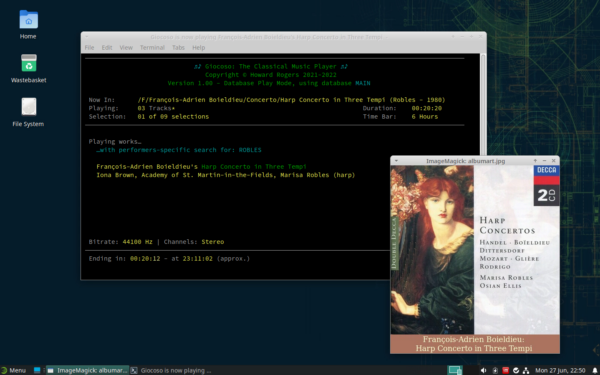This screenshot has width=600, height=375.
Task: Click the performers line starting with Iona Brown
Action: [225, 175]
